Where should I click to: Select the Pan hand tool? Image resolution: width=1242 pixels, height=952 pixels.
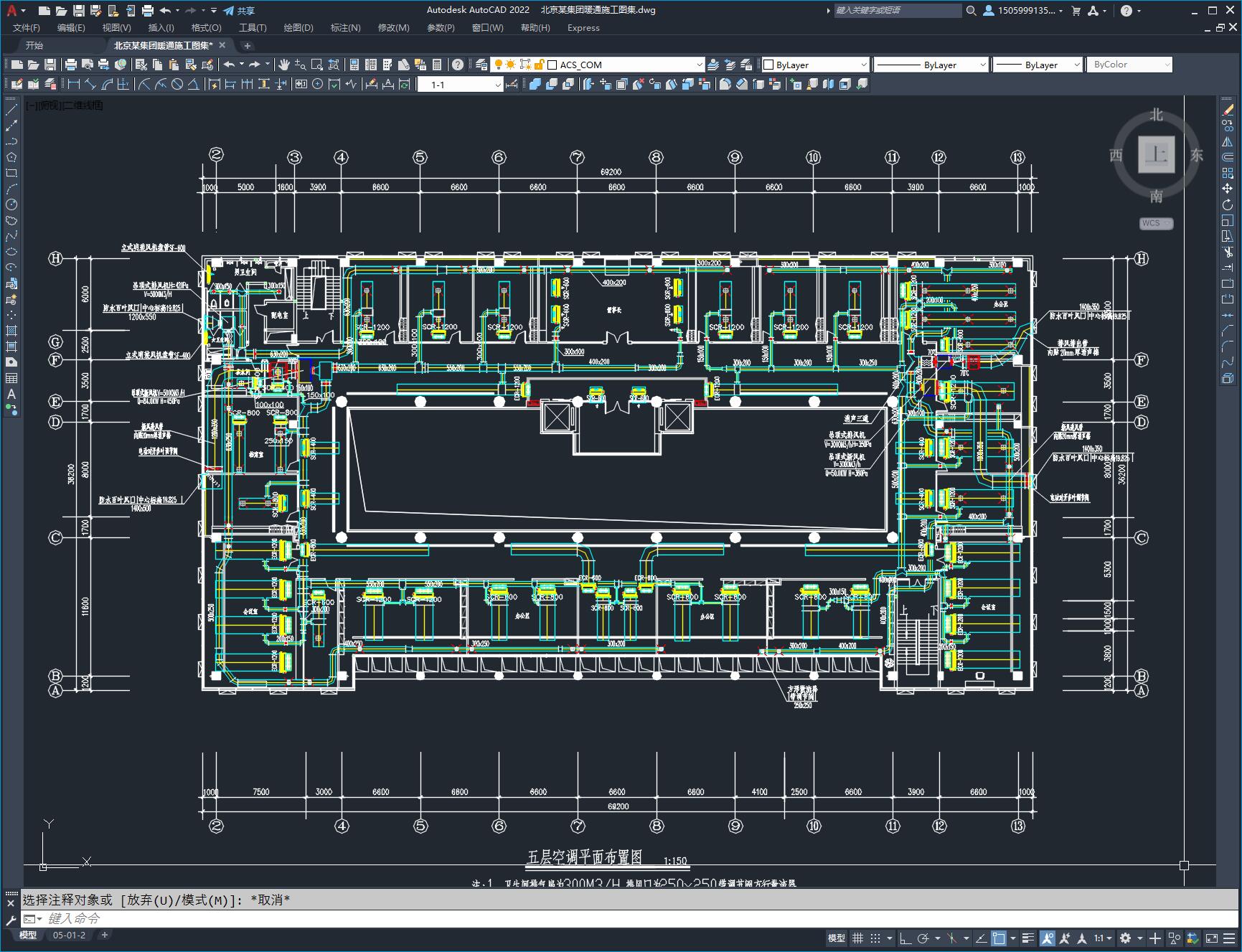click(284, 65)
